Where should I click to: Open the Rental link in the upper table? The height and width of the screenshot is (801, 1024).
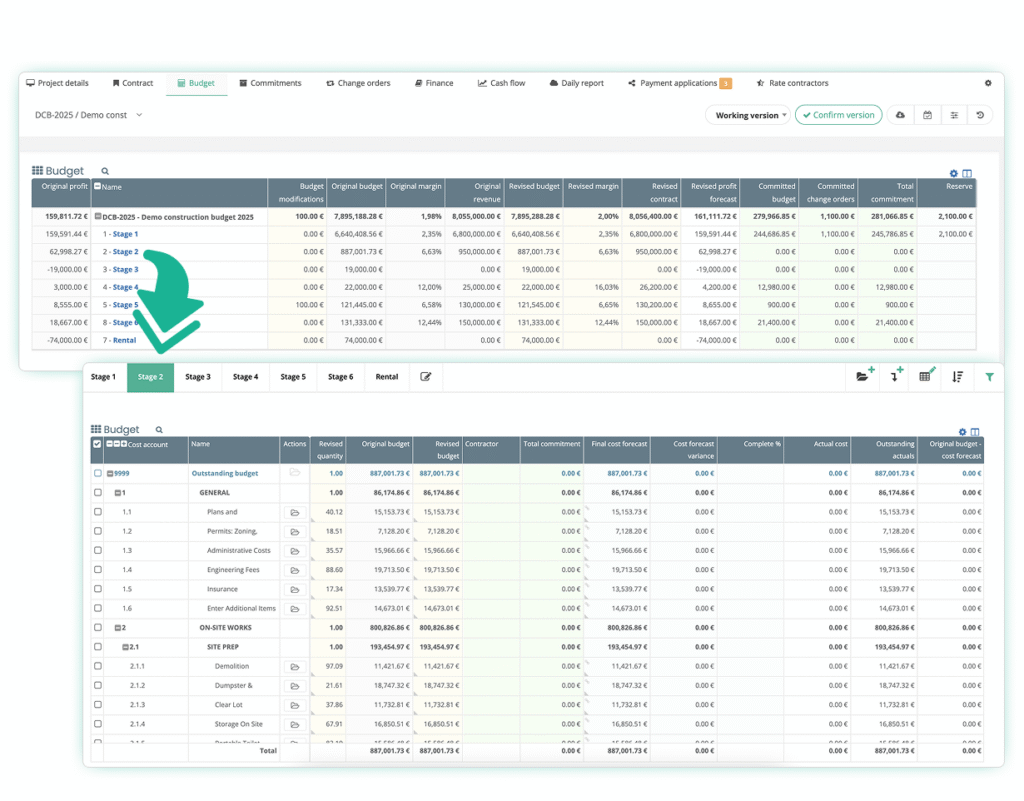click(124, 340)
